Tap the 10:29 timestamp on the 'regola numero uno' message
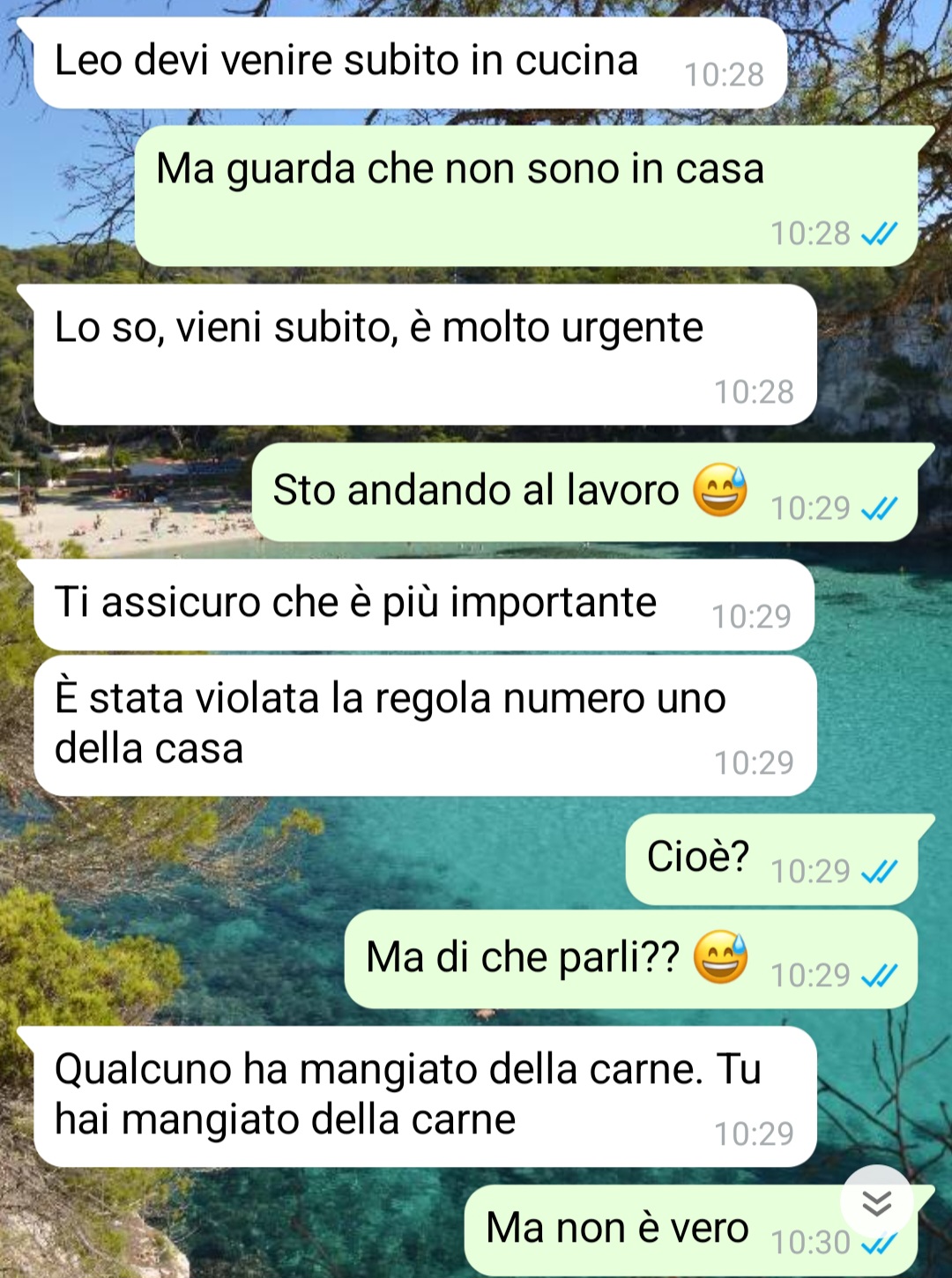The image size is (952, 1278). click(754, 762)
